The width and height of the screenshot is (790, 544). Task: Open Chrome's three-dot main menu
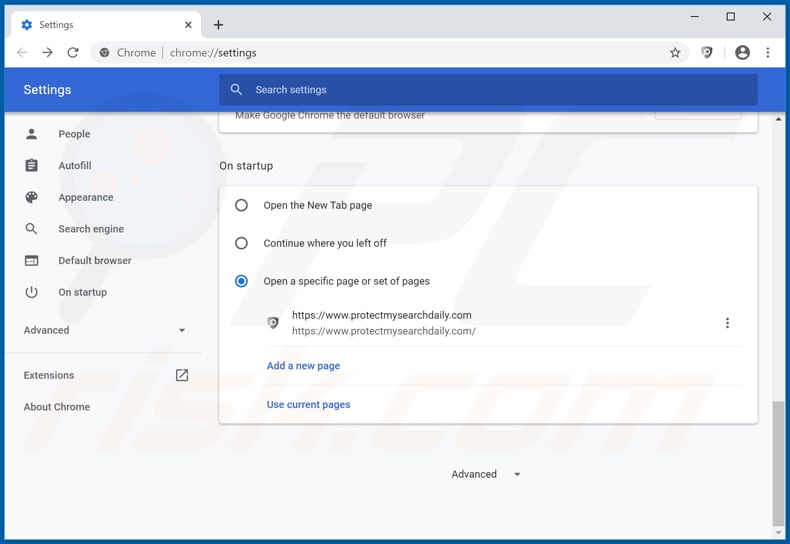point(768,52)
